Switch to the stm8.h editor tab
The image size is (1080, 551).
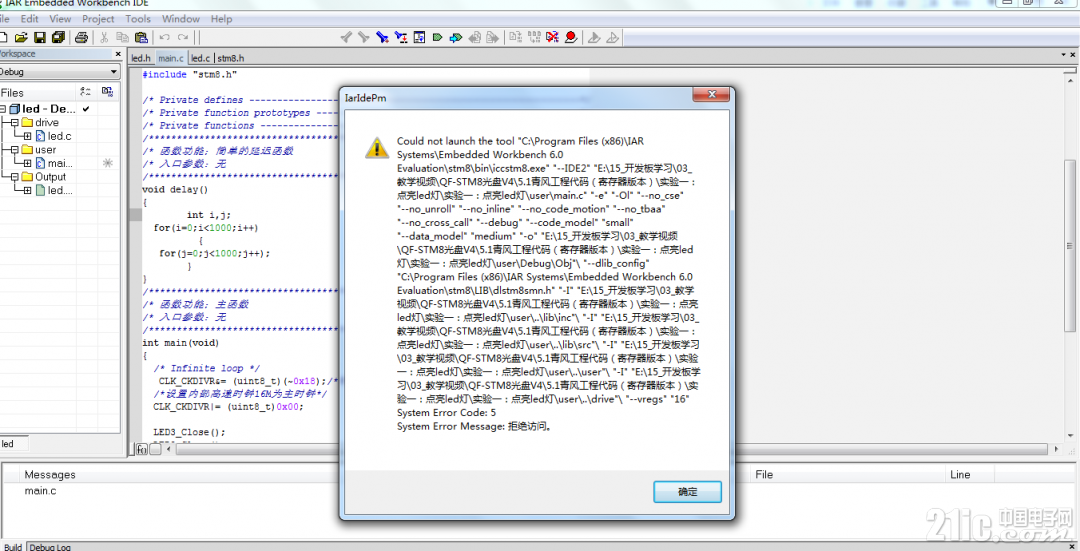[x=231, y=58]
